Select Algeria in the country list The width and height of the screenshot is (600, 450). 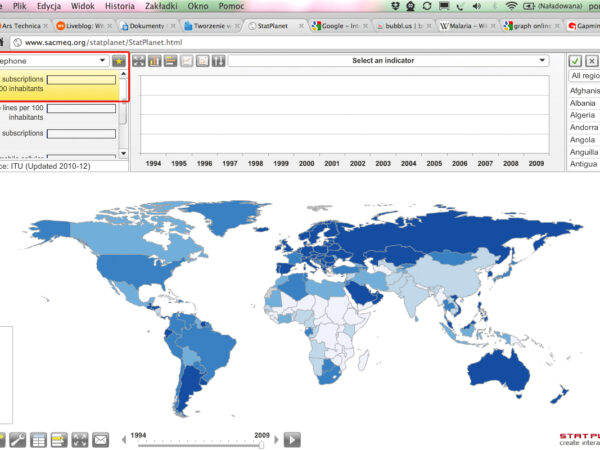pos(583,115)
